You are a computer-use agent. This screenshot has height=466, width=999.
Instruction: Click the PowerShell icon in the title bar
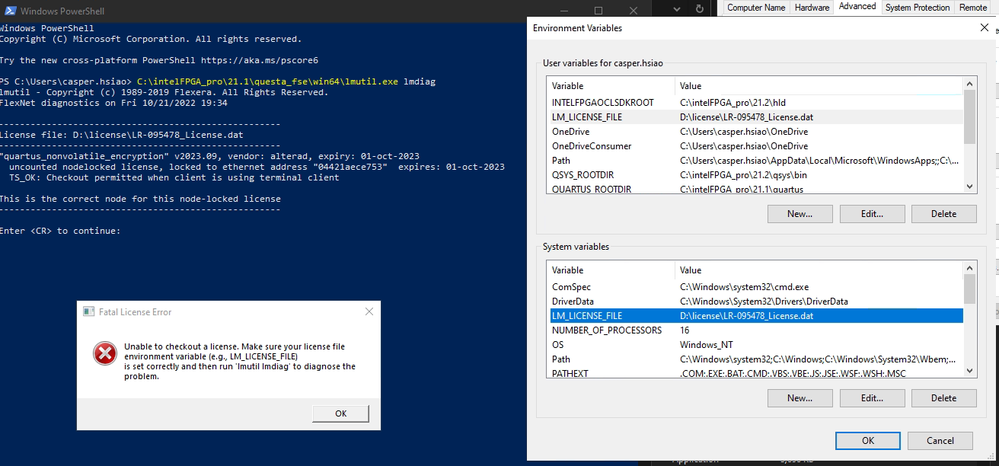pos(11,10)
